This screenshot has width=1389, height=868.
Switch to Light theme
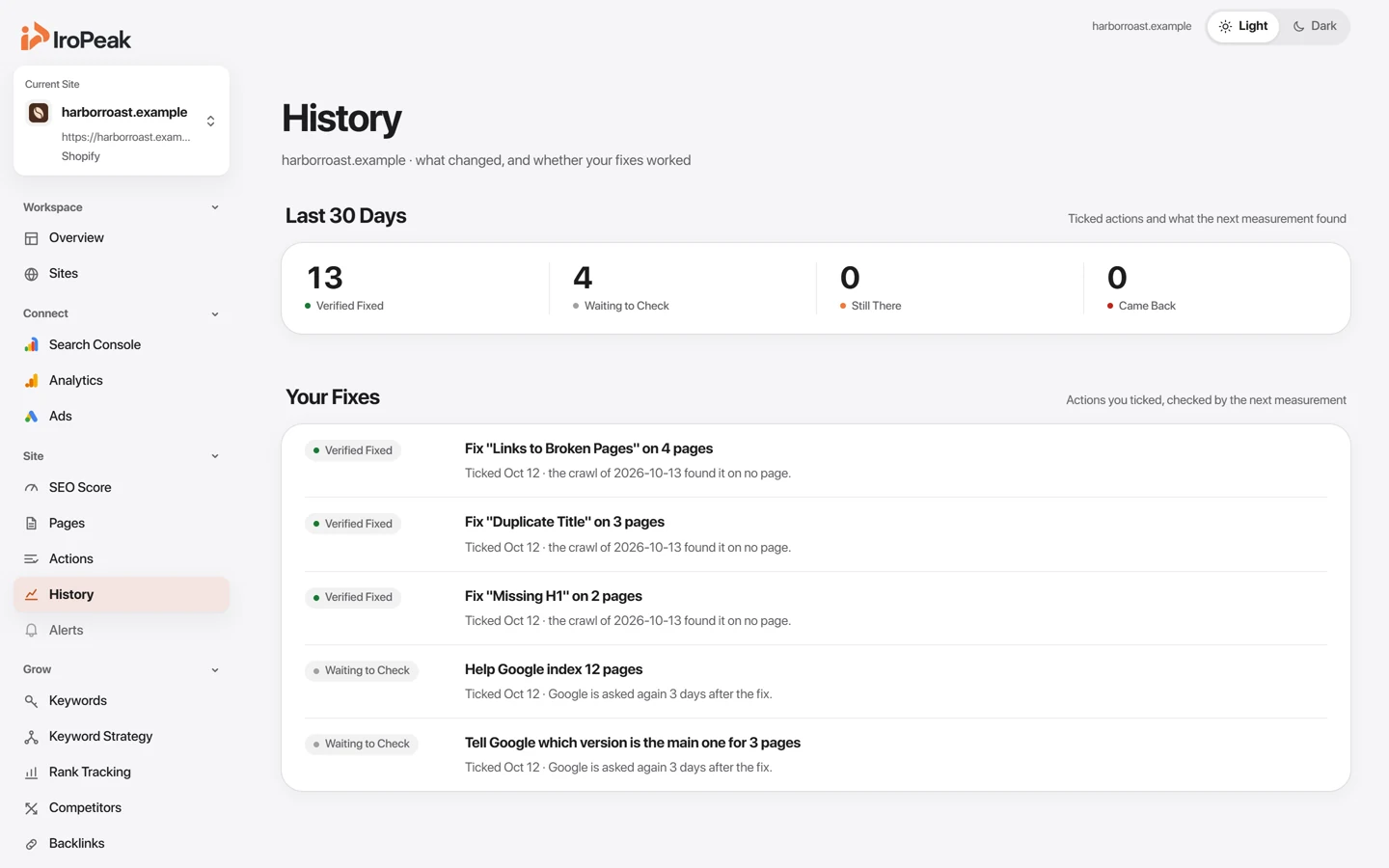[x=1243, y=26]
